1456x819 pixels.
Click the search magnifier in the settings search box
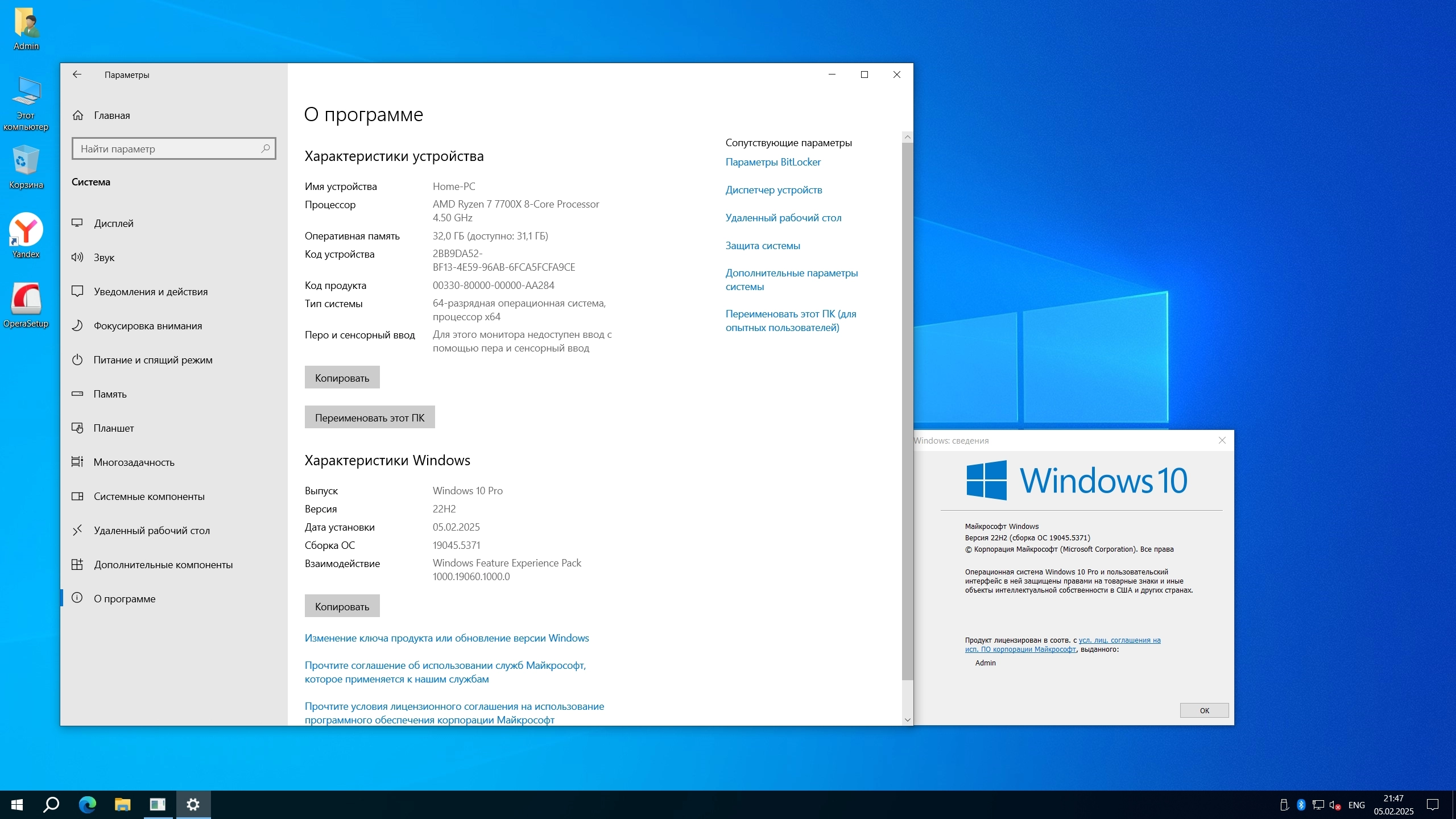(x=265, y=148)
